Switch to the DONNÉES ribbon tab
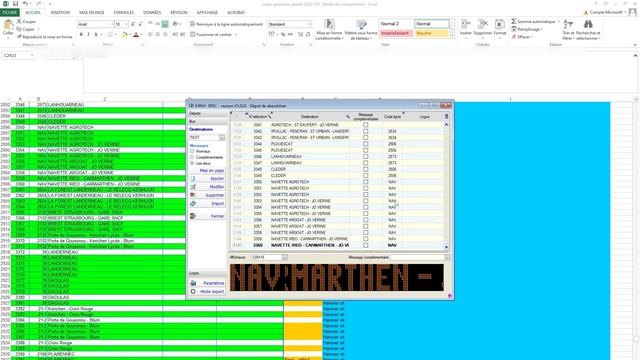This screenshot has width=640, height=360. click(152, 12)
